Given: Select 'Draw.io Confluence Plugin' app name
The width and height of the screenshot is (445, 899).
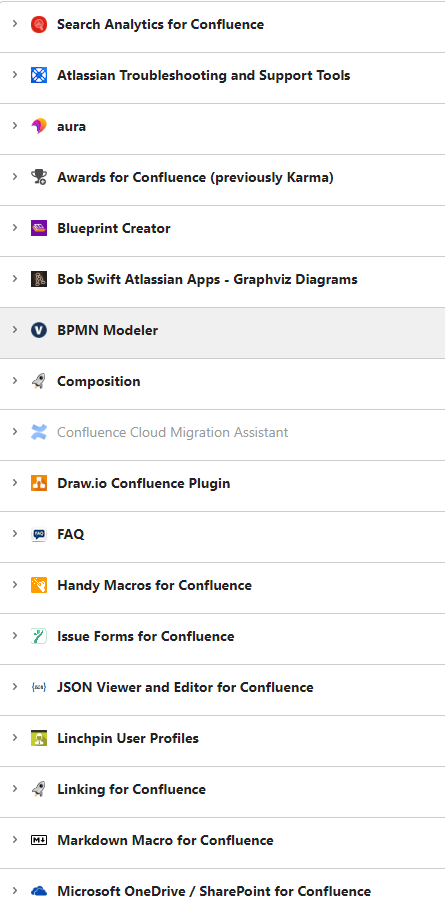Looking at the screenshot, I should point(144,483).
